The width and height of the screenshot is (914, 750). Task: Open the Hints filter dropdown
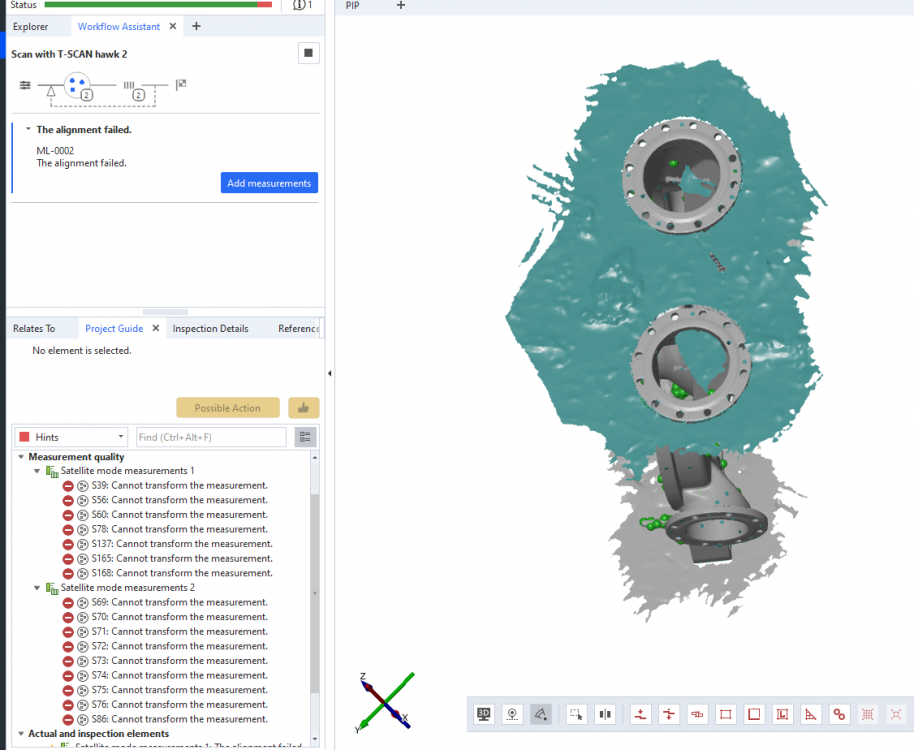click(x=72, y=437)
